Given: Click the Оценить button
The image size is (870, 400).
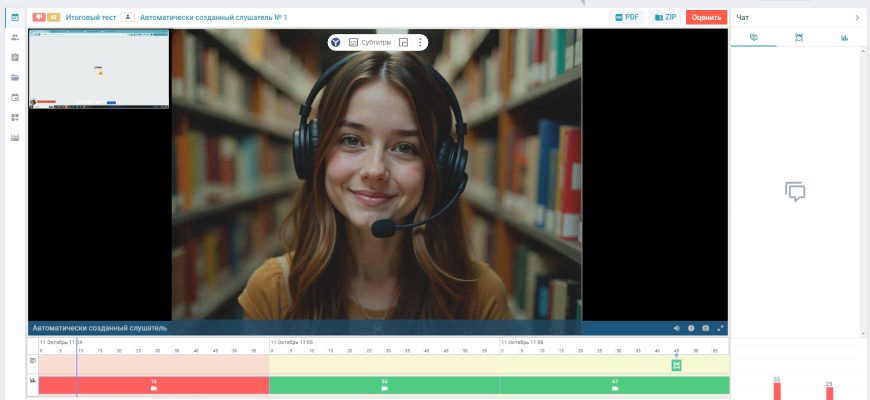Looking at the screenshot, I should pos(706,17).
